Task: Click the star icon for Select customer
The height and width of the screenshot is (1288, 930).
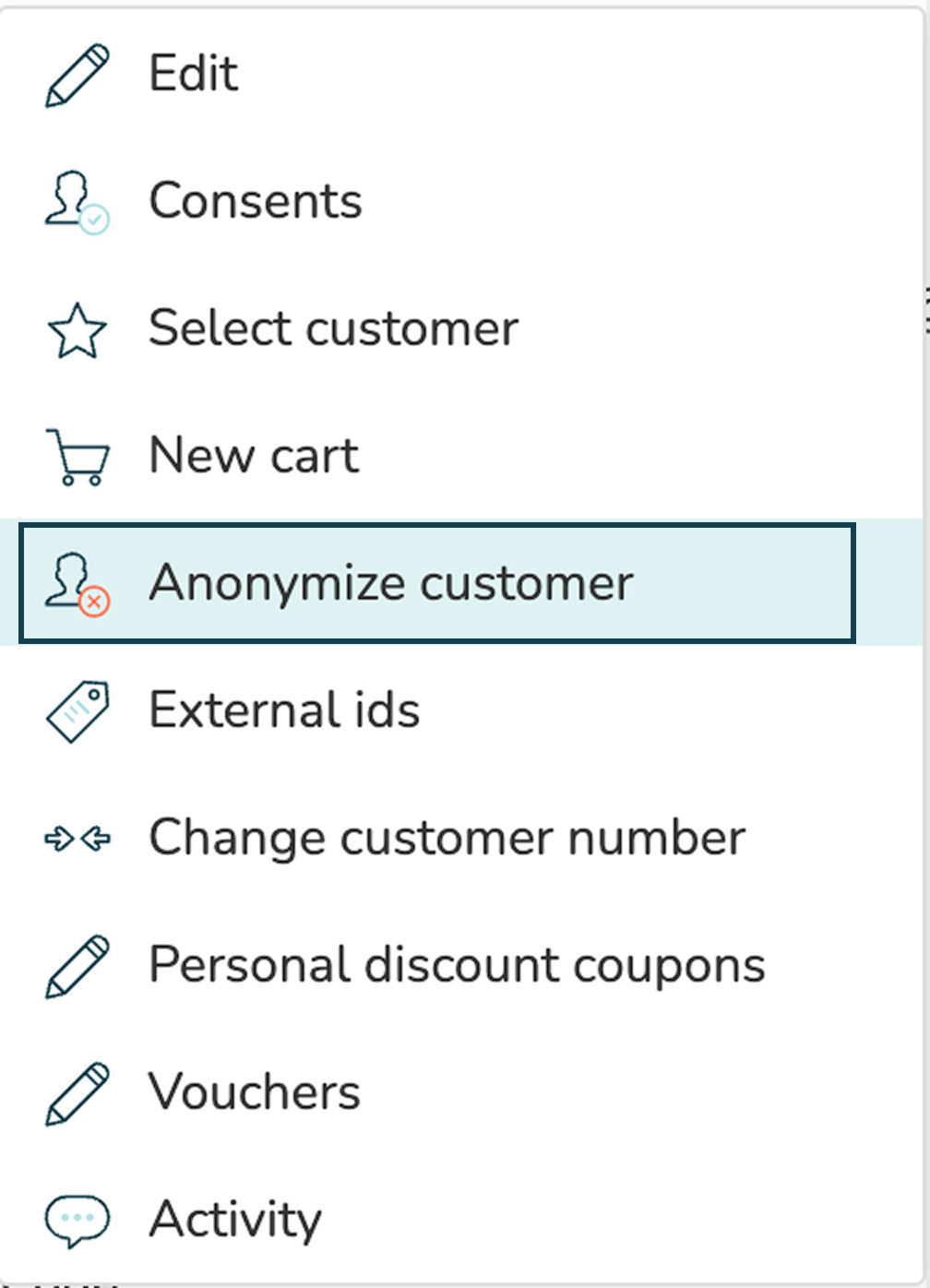Action: (77, 330)
